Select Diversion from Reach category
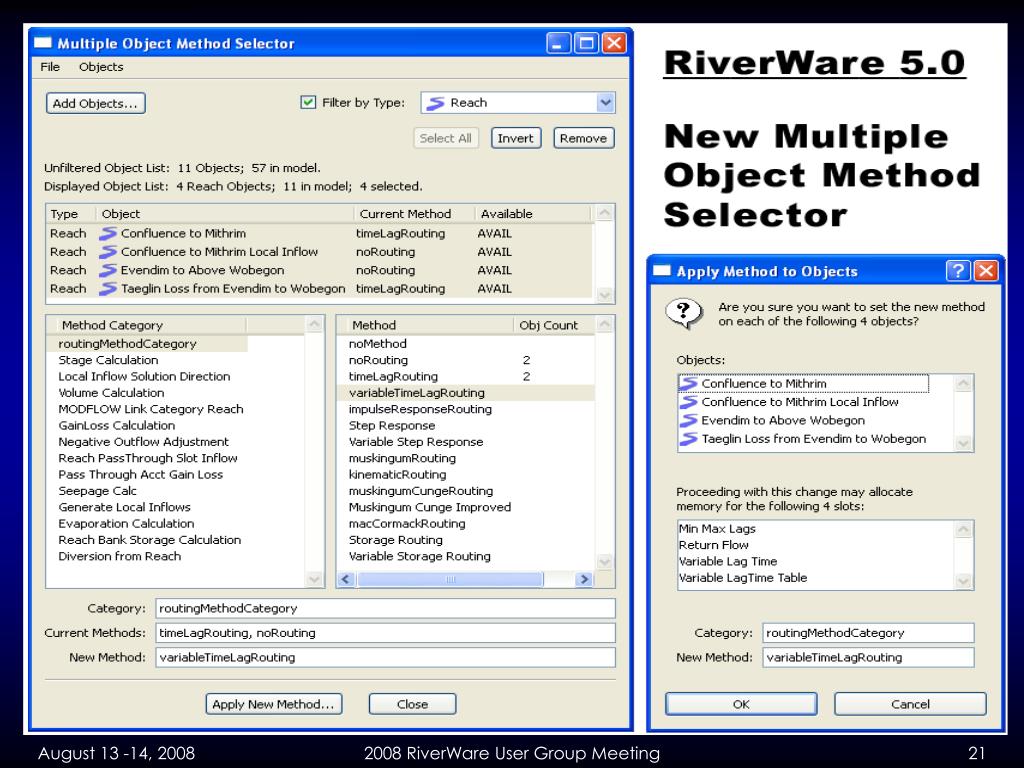The height and width of the screenshot is (768, 1024). tap(120, 556)
